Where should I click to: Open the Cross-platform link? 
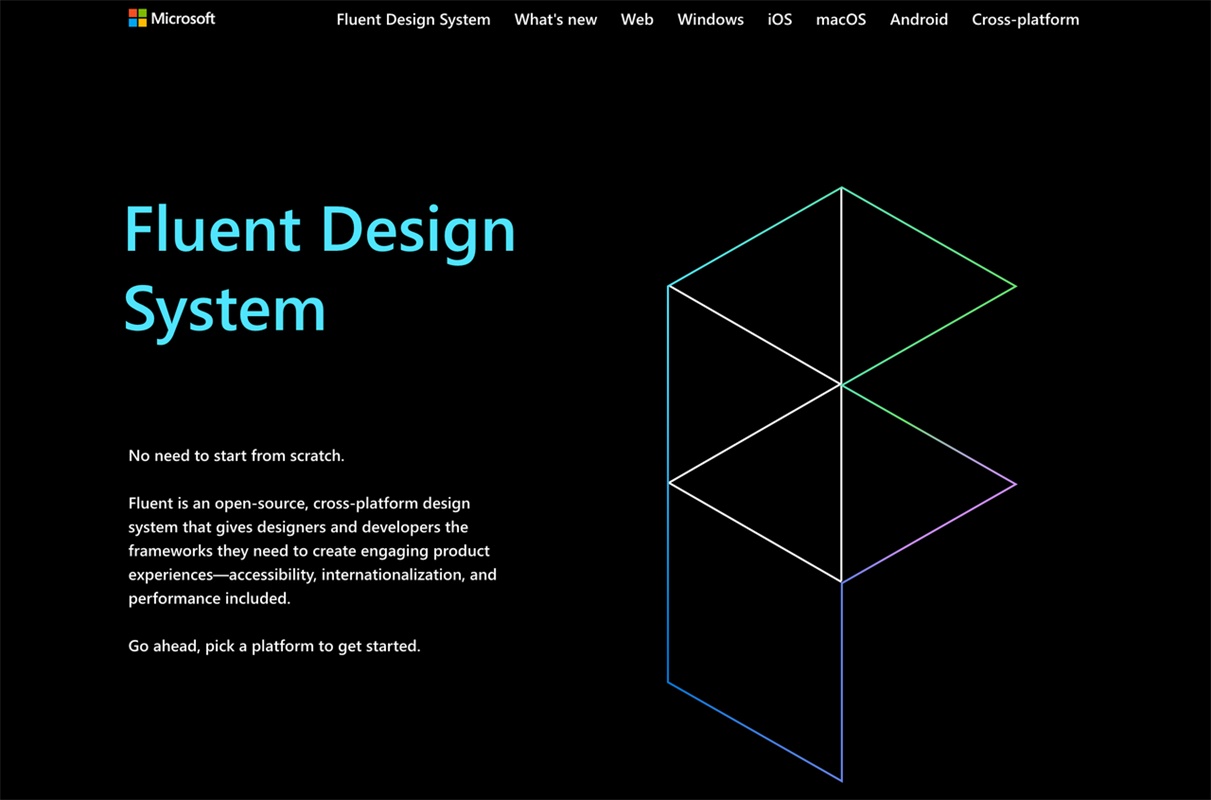point(1025,19)
